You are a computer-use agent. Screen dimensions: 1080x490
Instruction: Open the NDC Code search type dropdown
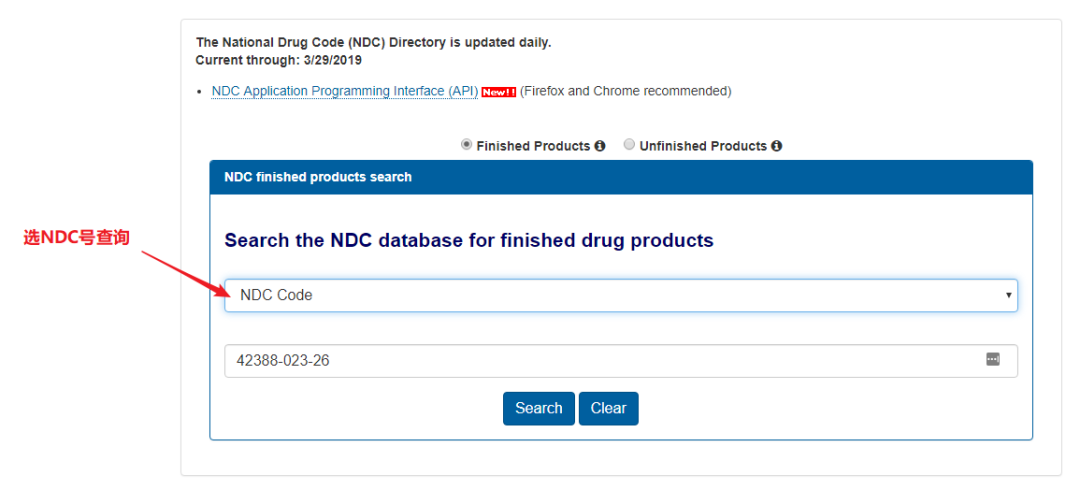tap(620, 296)
